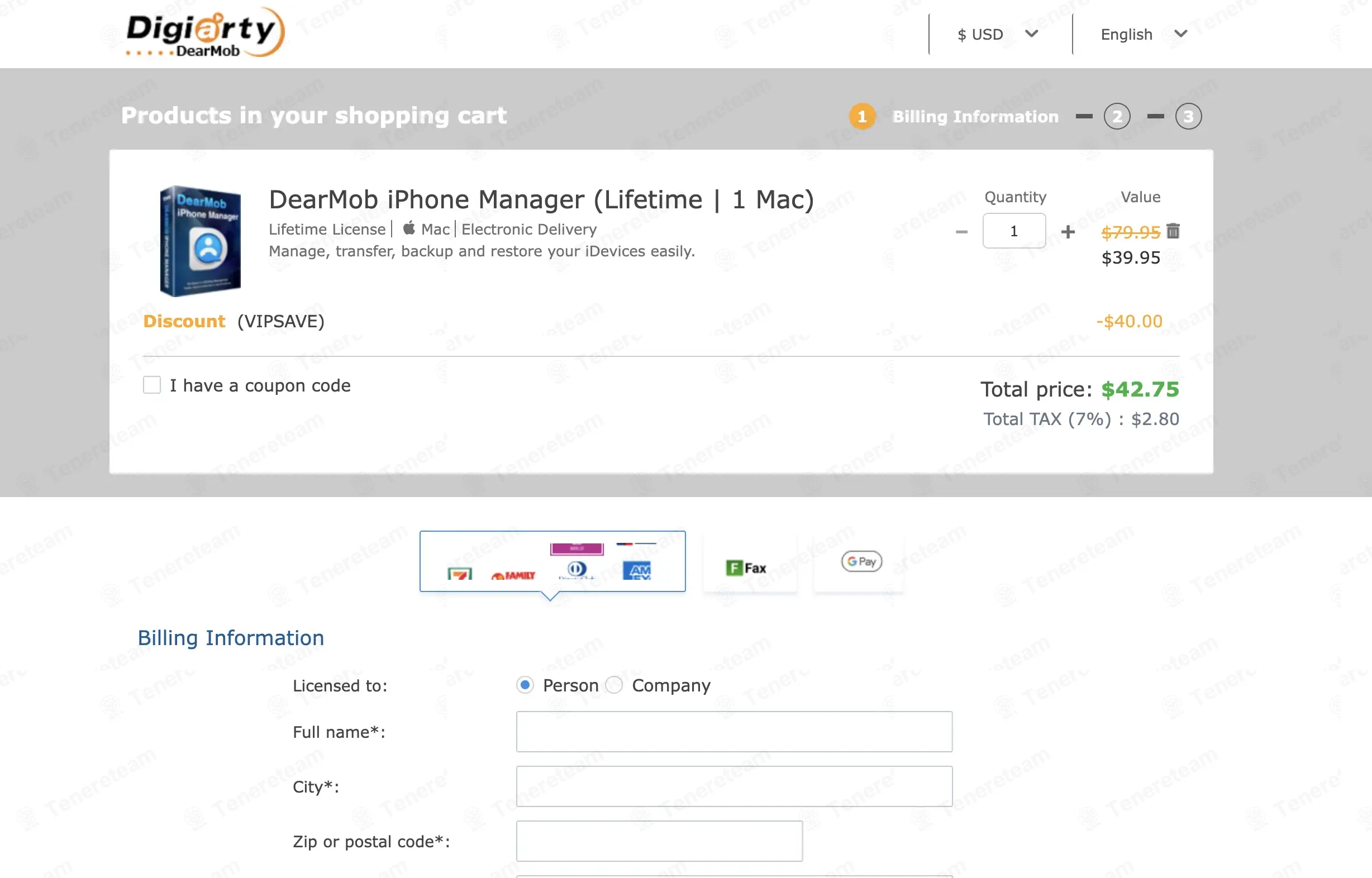Image resolution: width=1372 pixels, height=878 pixels.
Task: Click the -$40.00 discount amount
Action: coord(1129,321)
